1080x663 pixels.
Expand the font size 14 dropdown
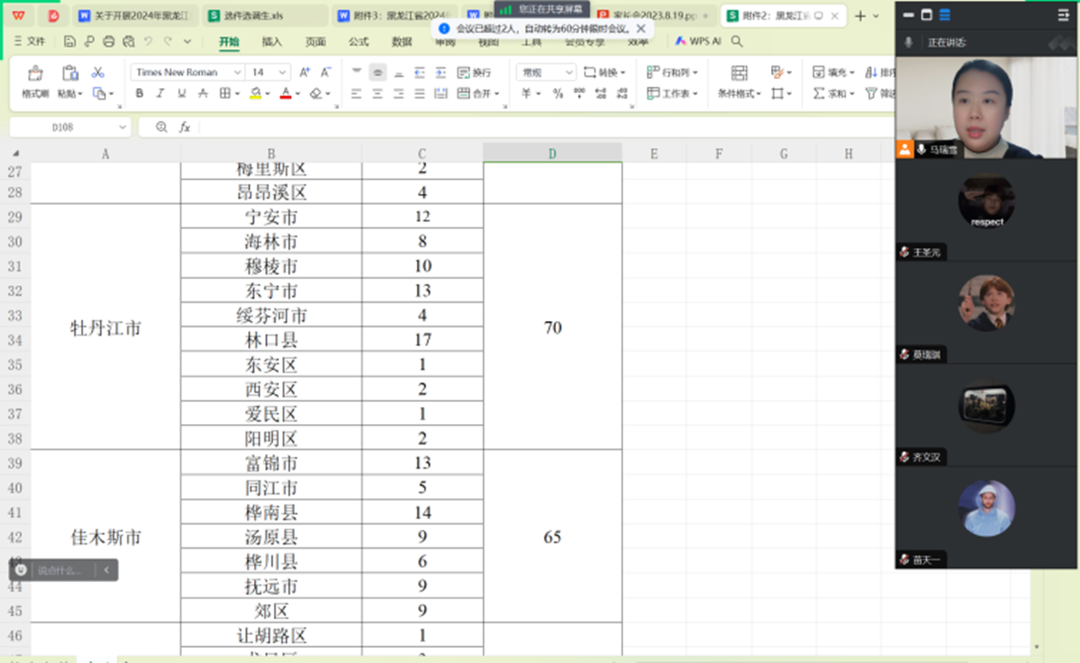[x=269, y=72]
